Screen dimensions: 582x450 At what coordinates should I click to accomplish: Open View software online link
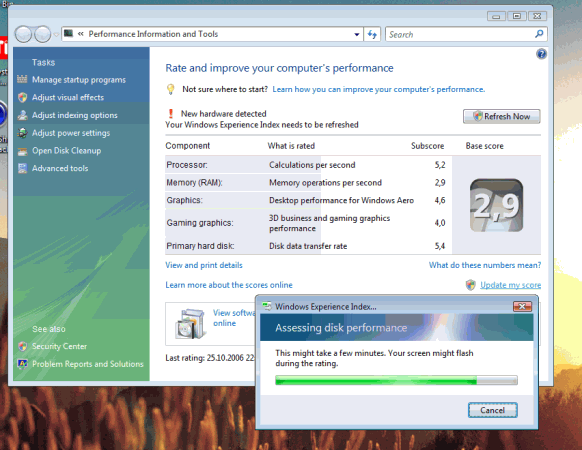point(234,318)
